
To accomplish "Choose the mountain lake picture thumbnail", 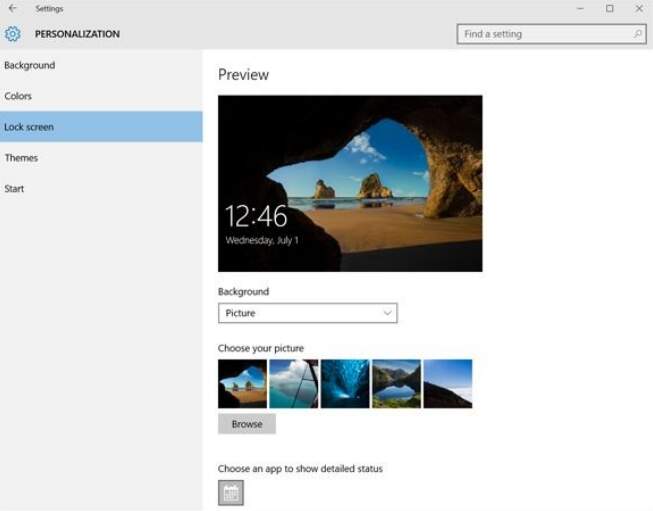I will pos(396,384).
